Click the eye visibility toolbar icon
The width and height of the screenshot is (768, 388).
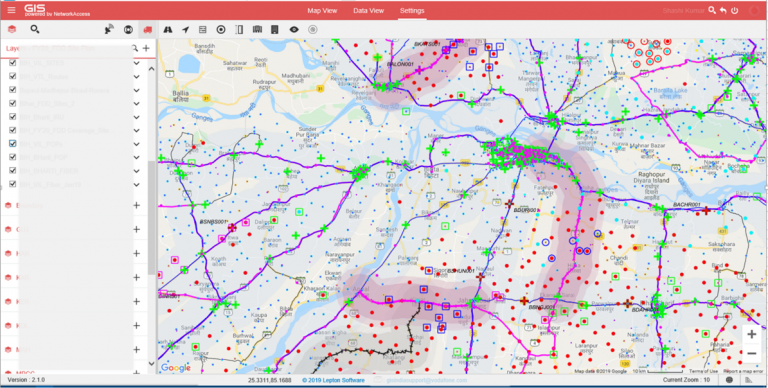pyautogui.click(x=294, y=30)
